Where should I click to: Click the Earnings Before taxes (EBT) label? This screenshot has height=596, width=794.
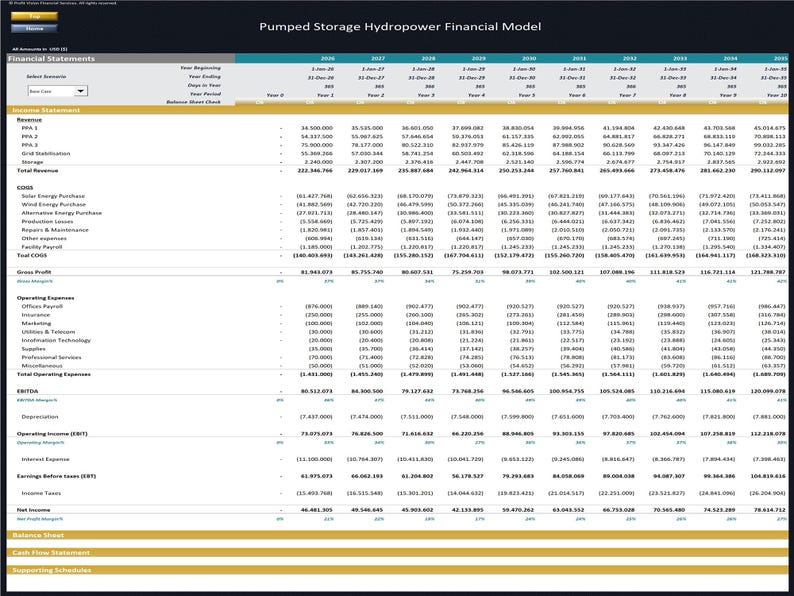56,476
